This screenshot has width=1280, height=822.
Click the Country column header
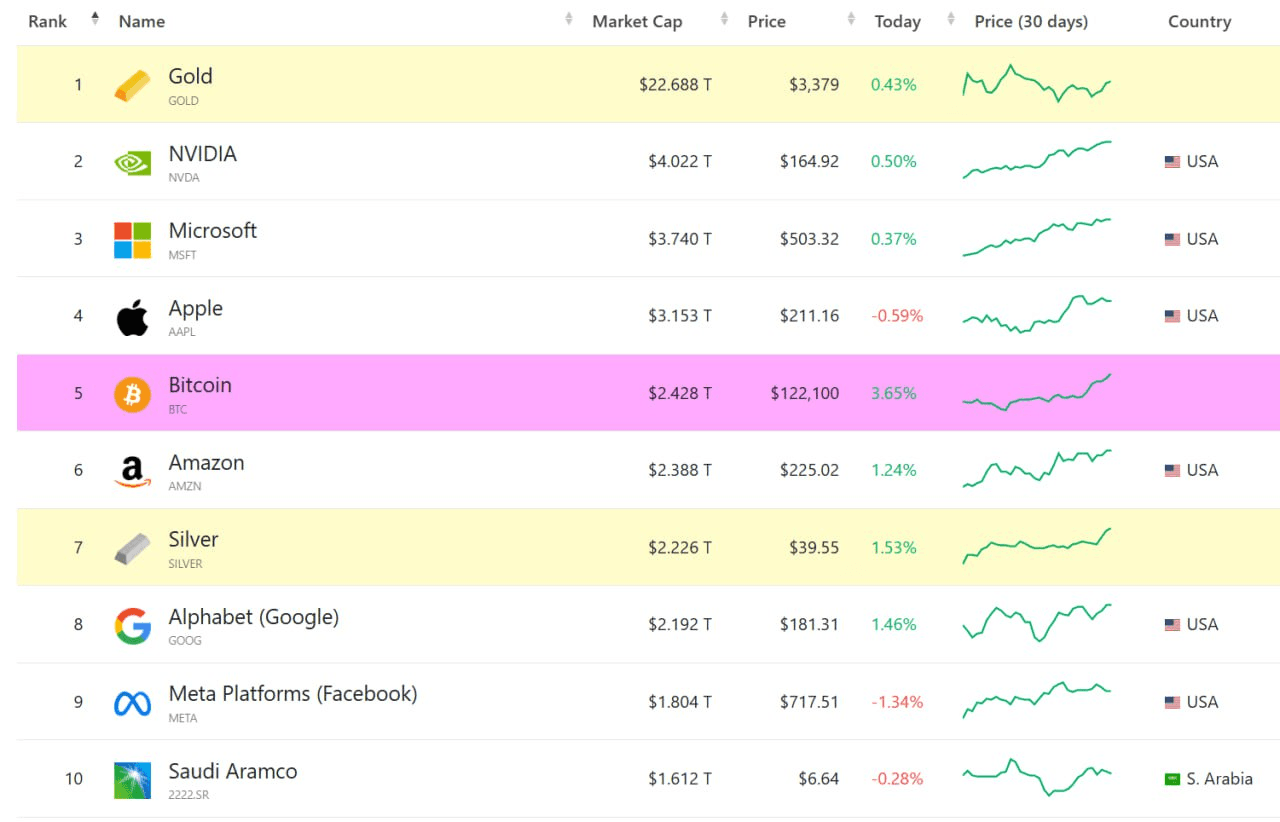1199,21
